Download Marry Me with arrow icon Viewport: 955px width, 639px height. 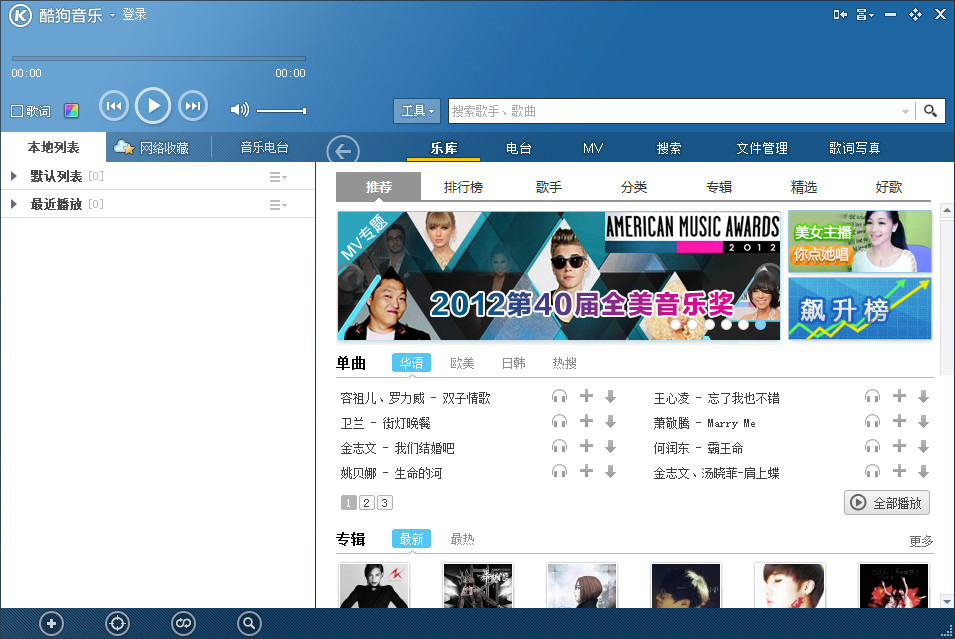923,422
